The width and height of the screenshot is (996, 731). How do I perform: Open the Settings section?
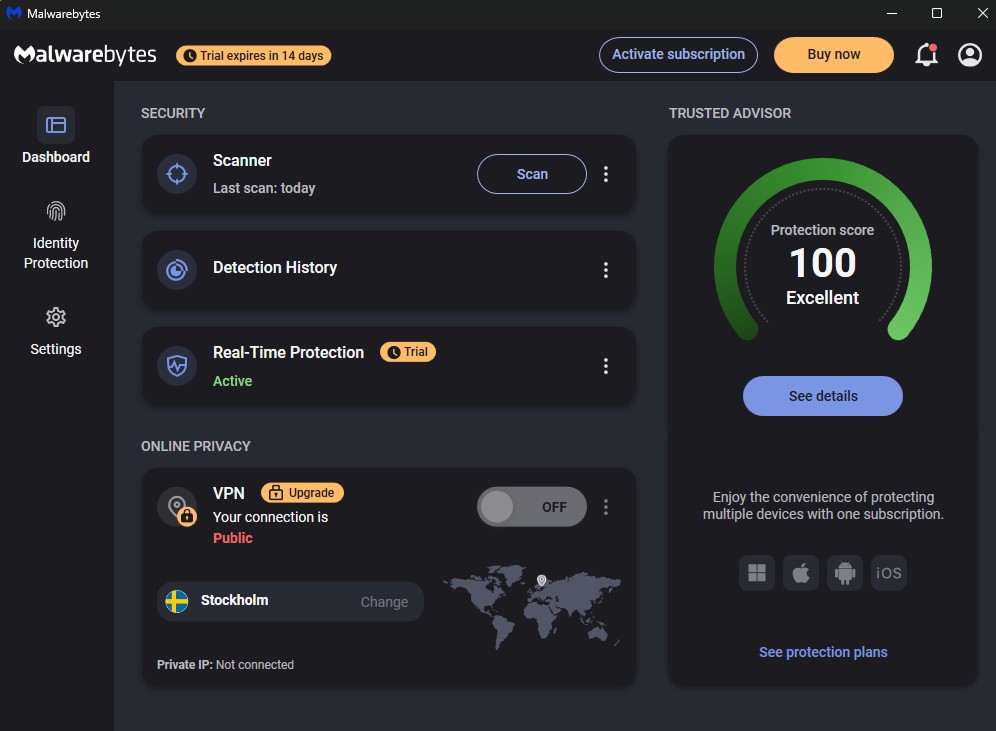pos(56,332)
